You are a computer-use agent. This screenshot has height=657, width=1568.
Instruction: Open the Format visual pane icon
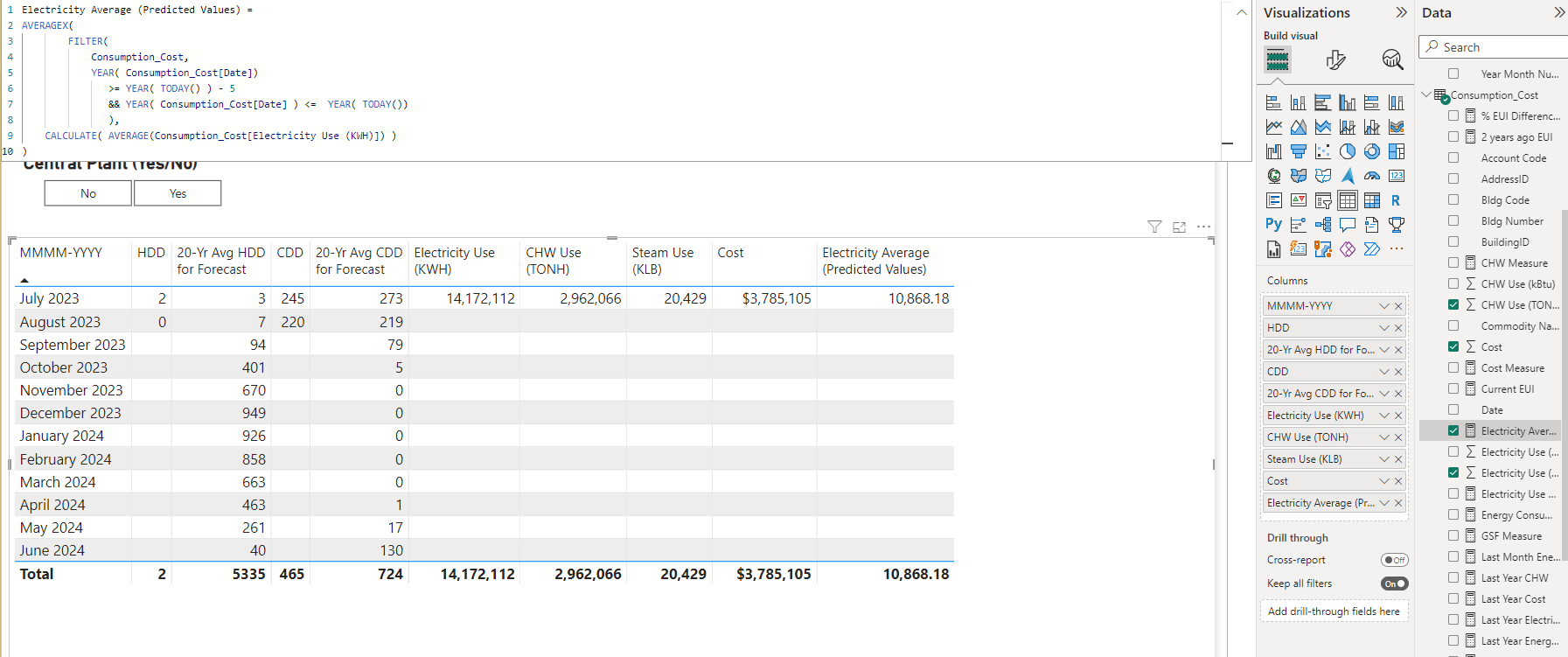1335,59
